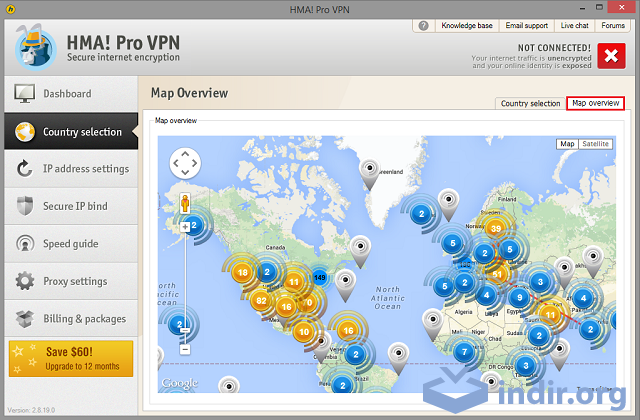The height and width of the screenshot is (420, 640).
Task: Click the blue 9 cluster near Egypt
Action: click(x=519, y=298)
